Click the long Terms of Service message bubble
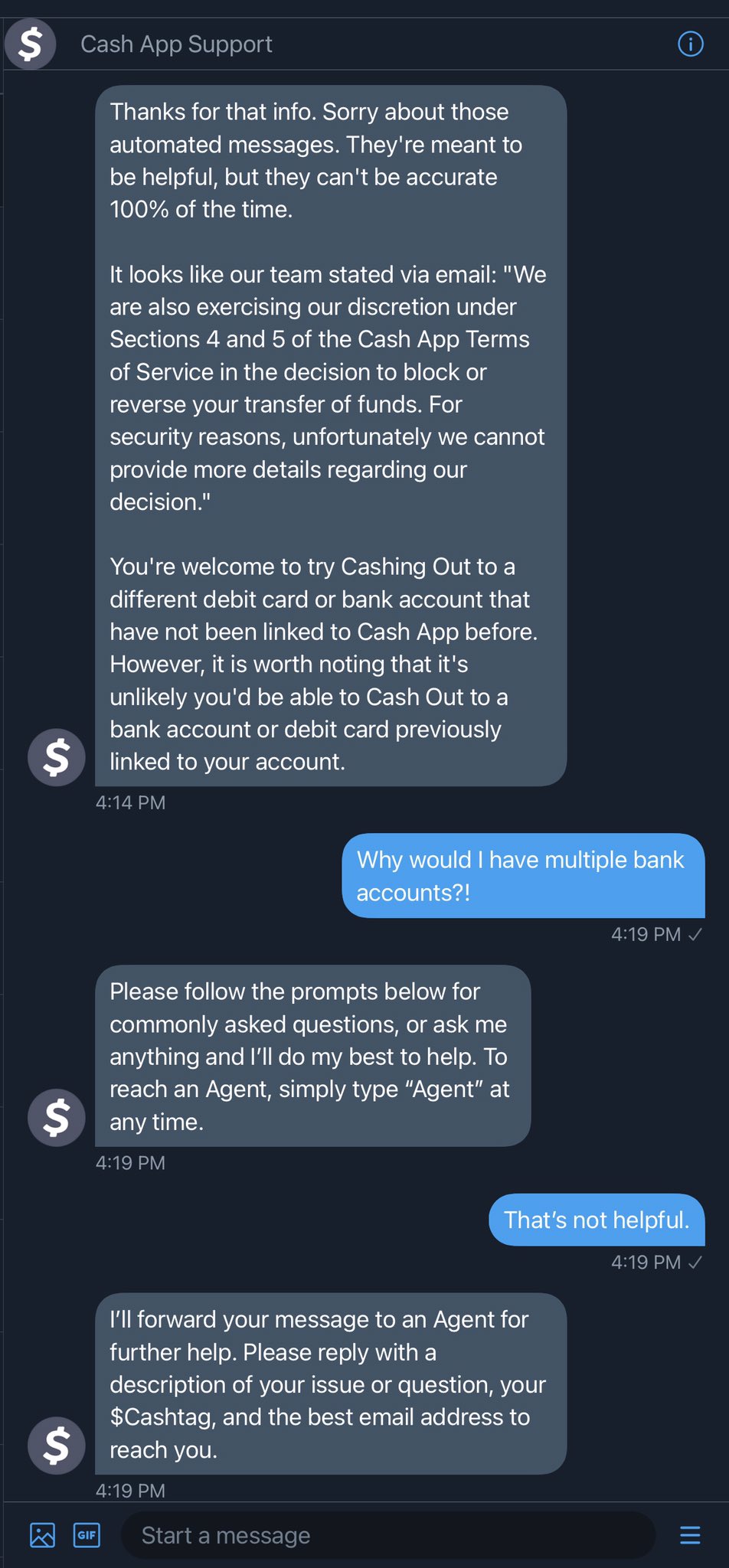 pos(330,435)
